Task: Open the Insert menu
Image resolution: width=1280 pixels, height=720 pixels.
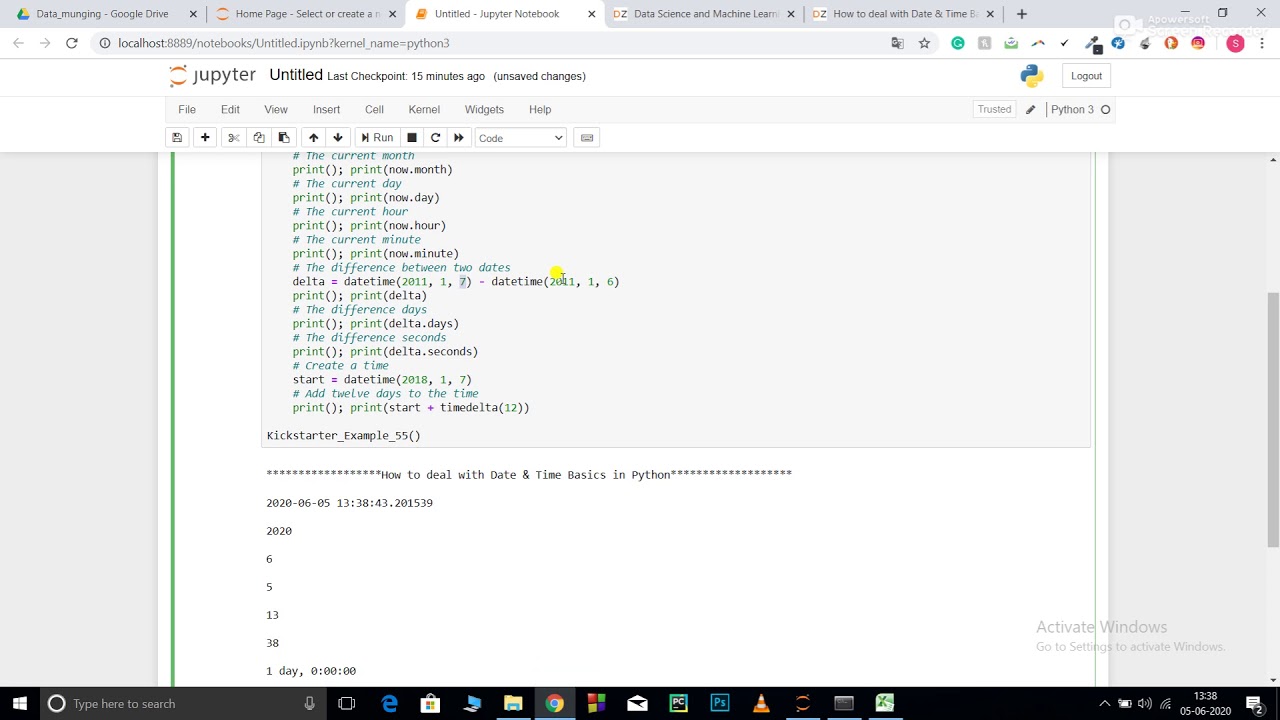Action: pos(326,109)
